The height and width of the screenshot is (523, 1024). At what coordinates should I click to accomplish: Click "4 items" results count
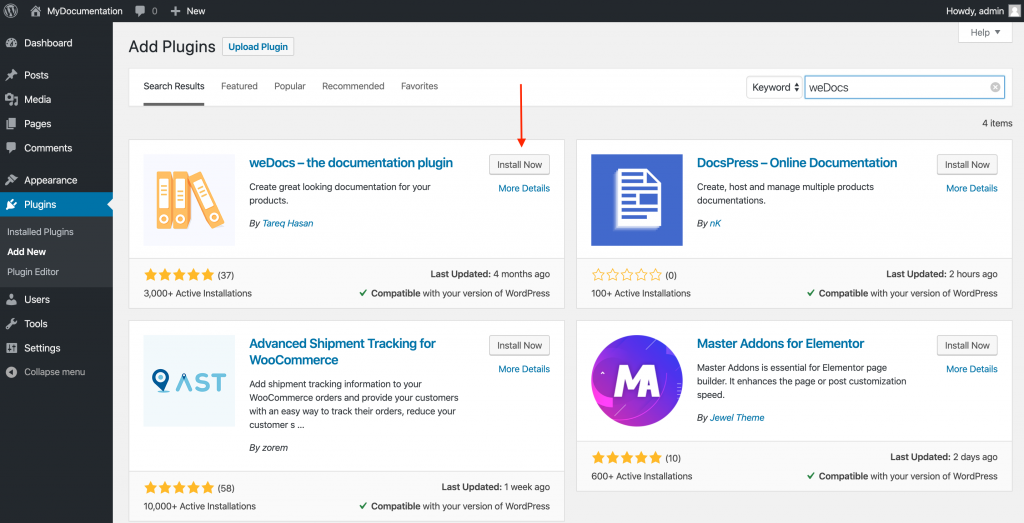[997, 123]
